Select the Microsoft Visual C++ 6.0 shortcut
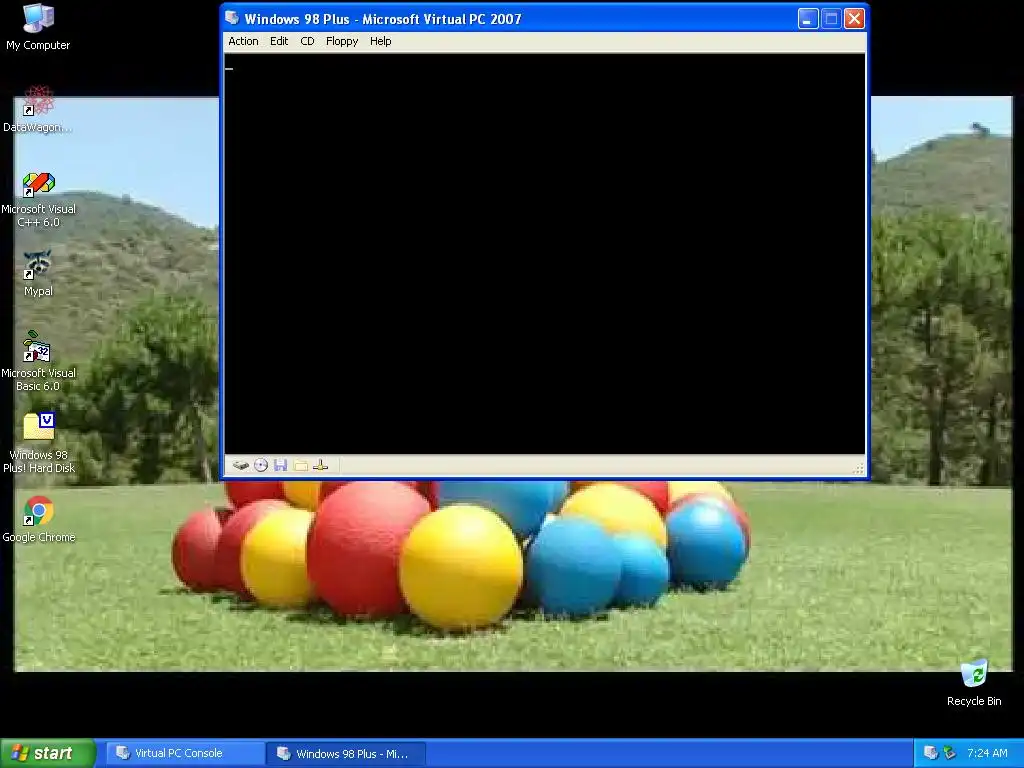Screen dimensions: 1024x768 tap(39, 199)
